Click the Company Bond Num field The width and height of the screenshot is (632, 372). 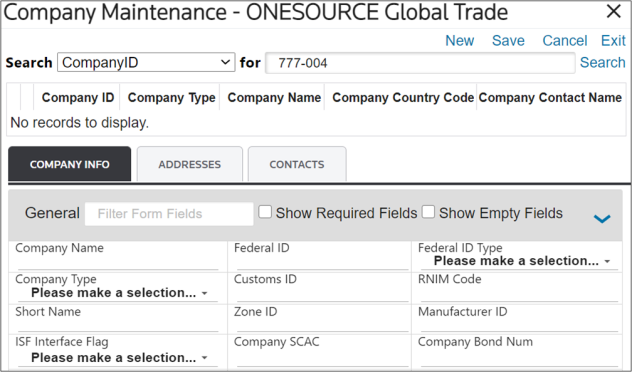coord(519,358)
